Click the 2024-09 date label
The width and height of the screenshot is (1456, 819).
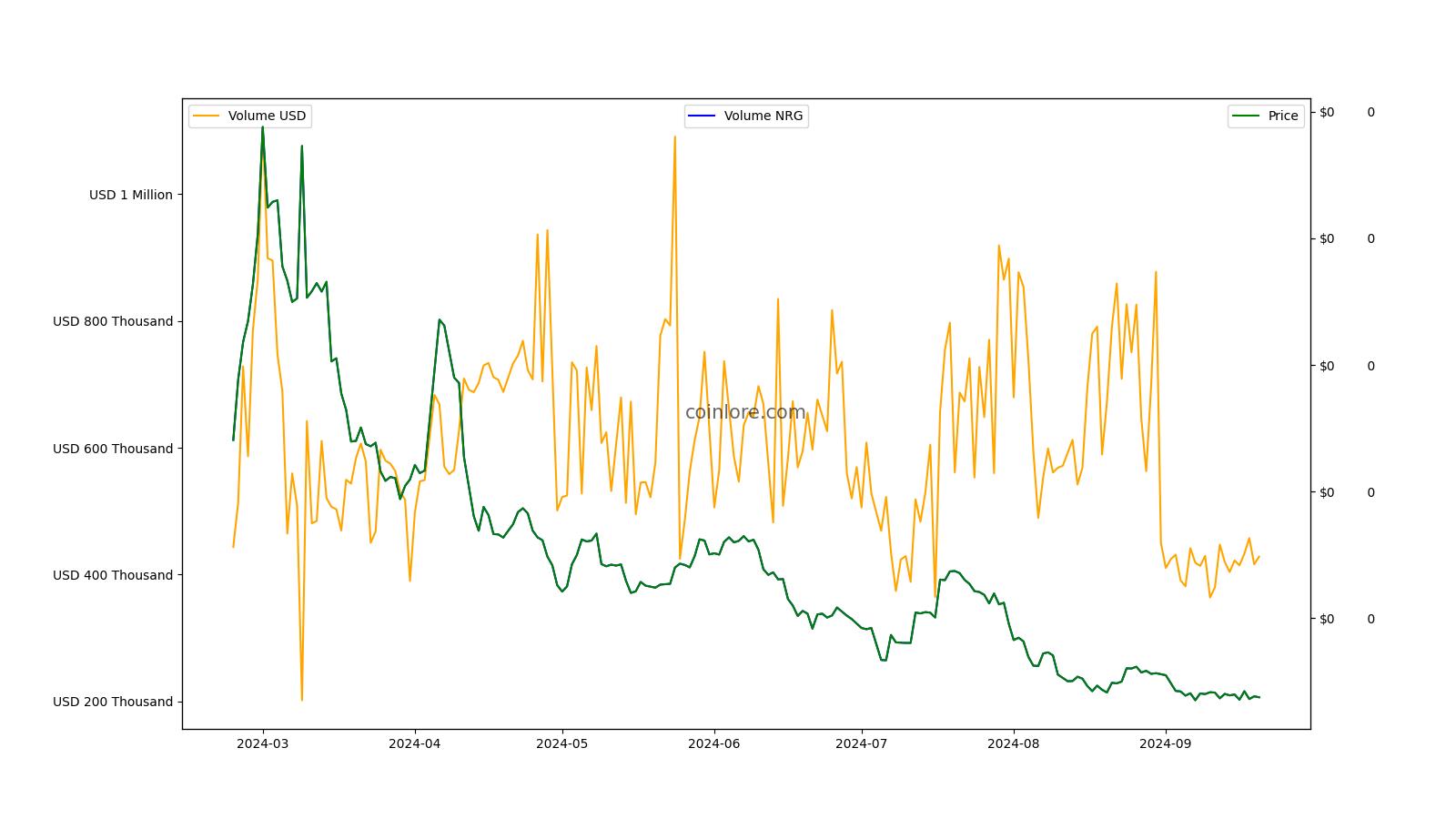(1166, 743)
